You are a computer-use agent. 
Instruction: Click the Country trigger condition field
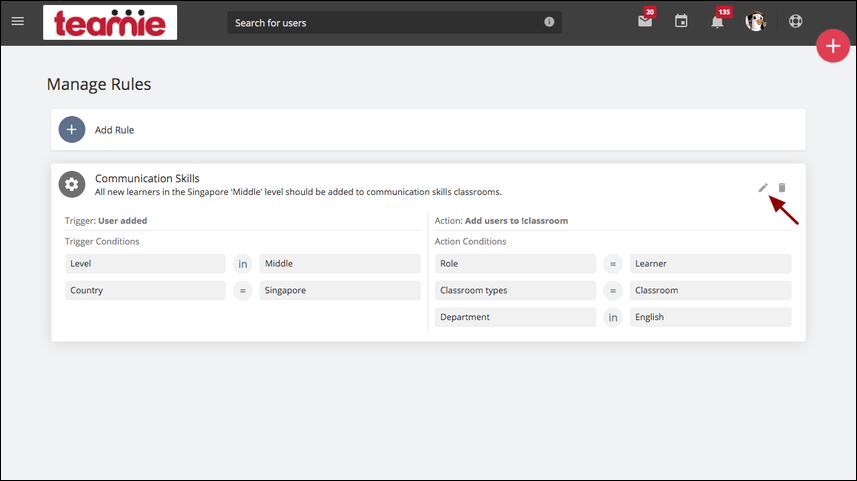tap(145, 290)
